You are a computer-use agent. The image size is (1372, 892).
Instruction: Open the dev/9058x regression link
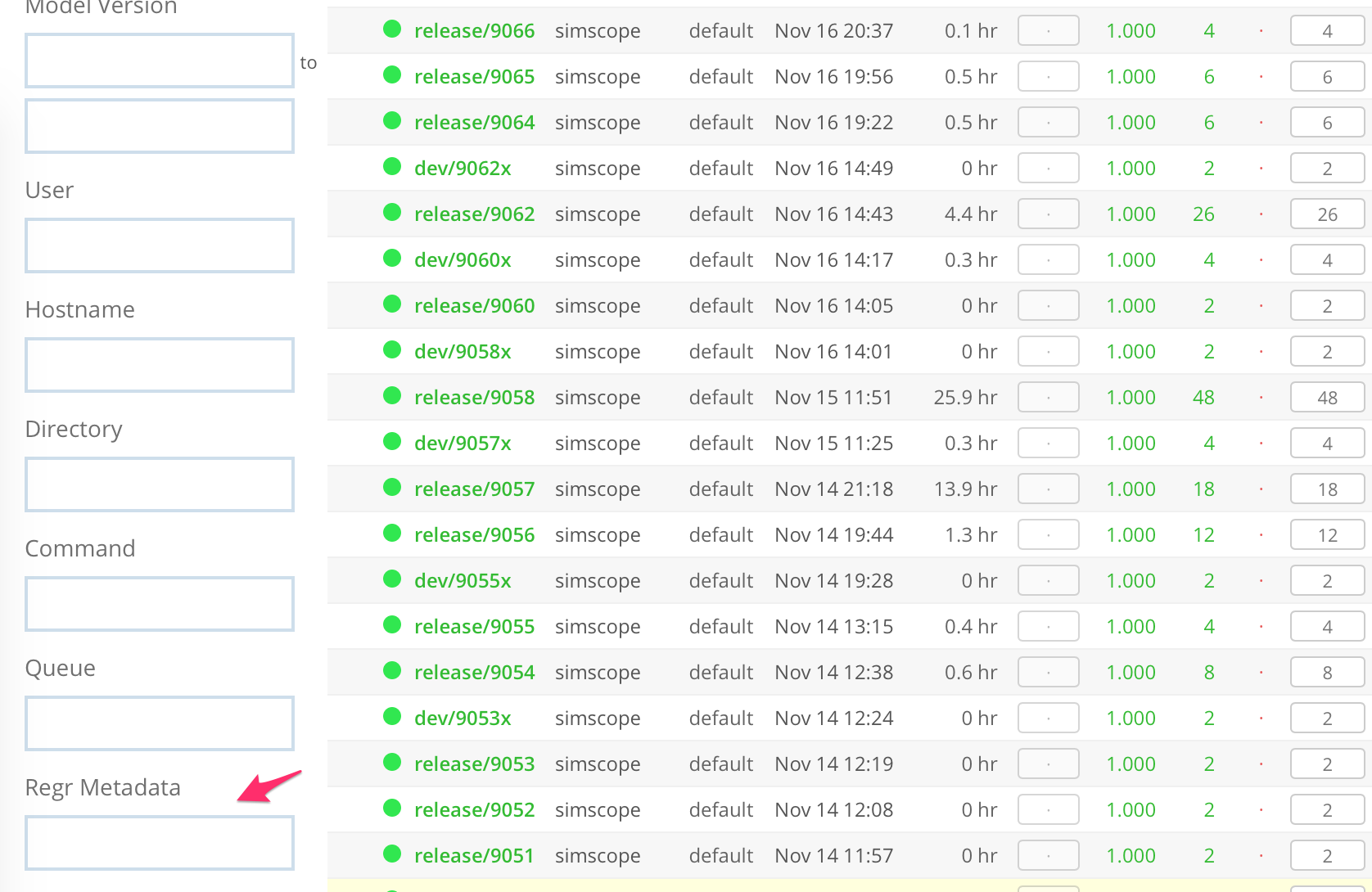463,352
